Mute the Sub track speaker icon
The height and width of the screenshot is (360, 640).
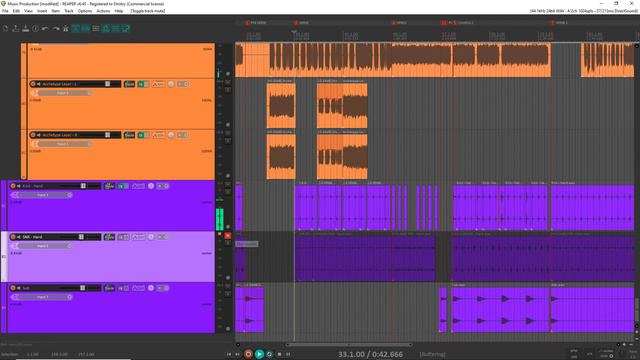tap(19, 288)
